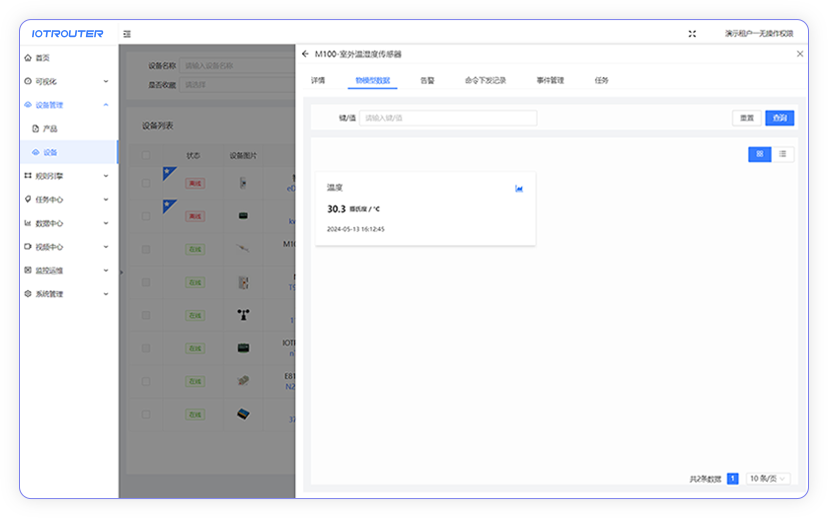Open the 命令下发记录 tab
Screen dimensions: 828x518
click(x=485, y=80)
